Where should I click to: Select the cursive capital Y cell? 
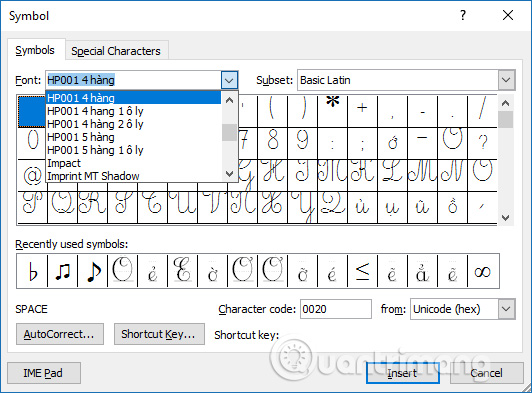pos(302,207)
